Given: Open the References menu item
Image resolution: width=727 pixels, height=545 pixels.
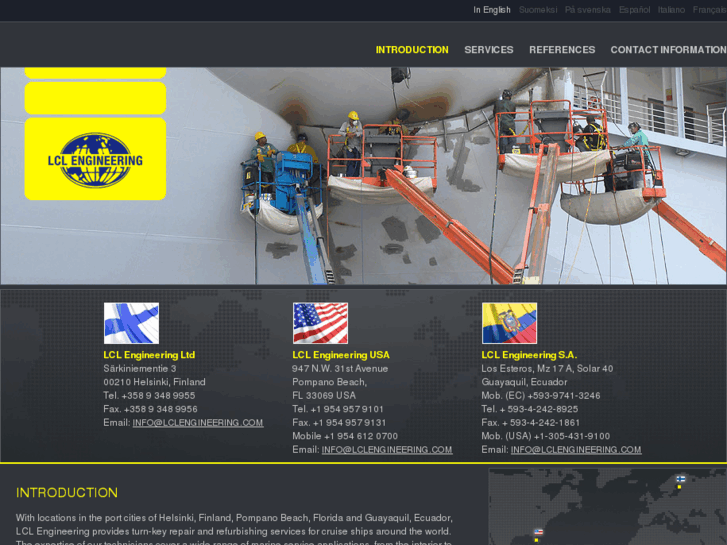Looking at the screenshot, I should (x=562, y=50).
